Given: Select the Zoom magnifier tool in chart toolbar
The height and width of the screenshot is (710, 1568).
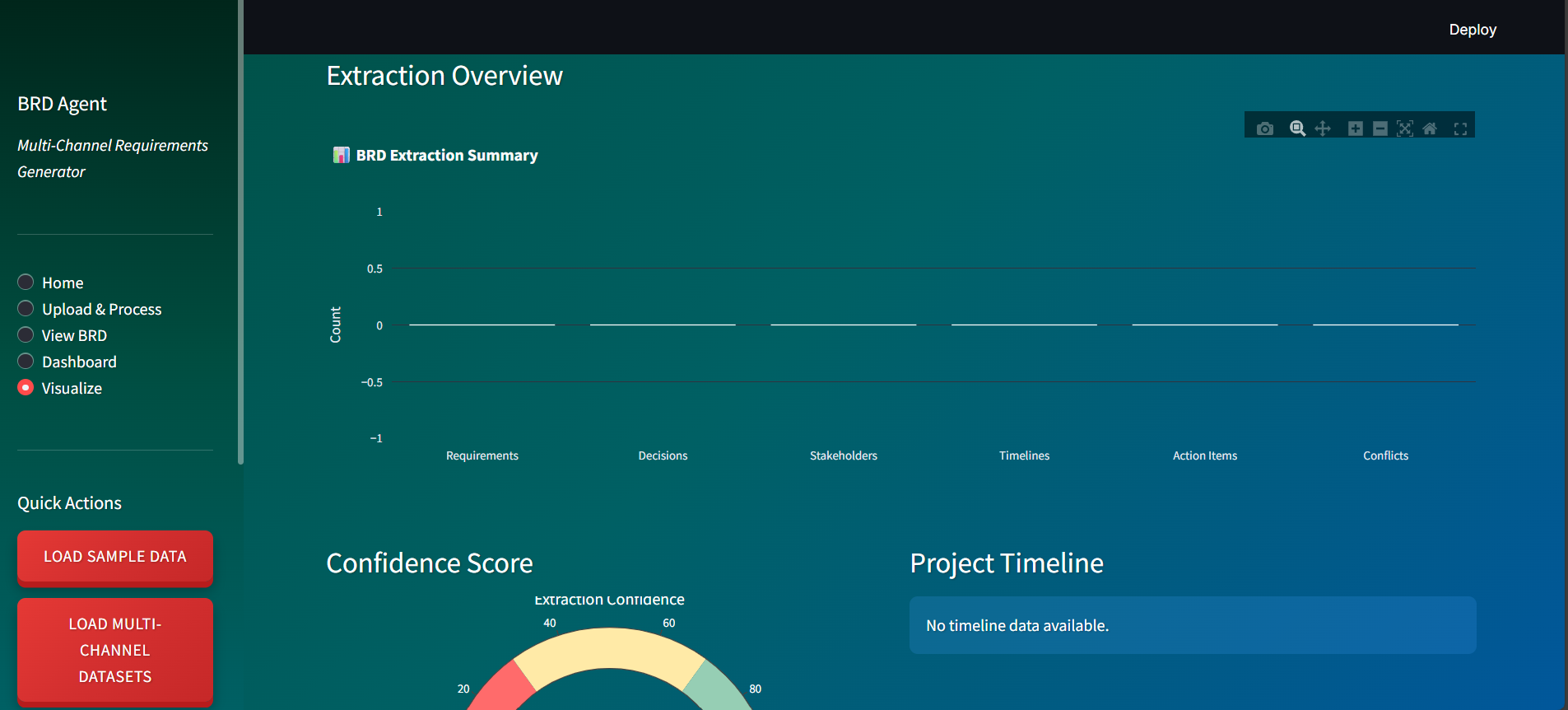Looking at the screenshot, I should (1297, 128).
